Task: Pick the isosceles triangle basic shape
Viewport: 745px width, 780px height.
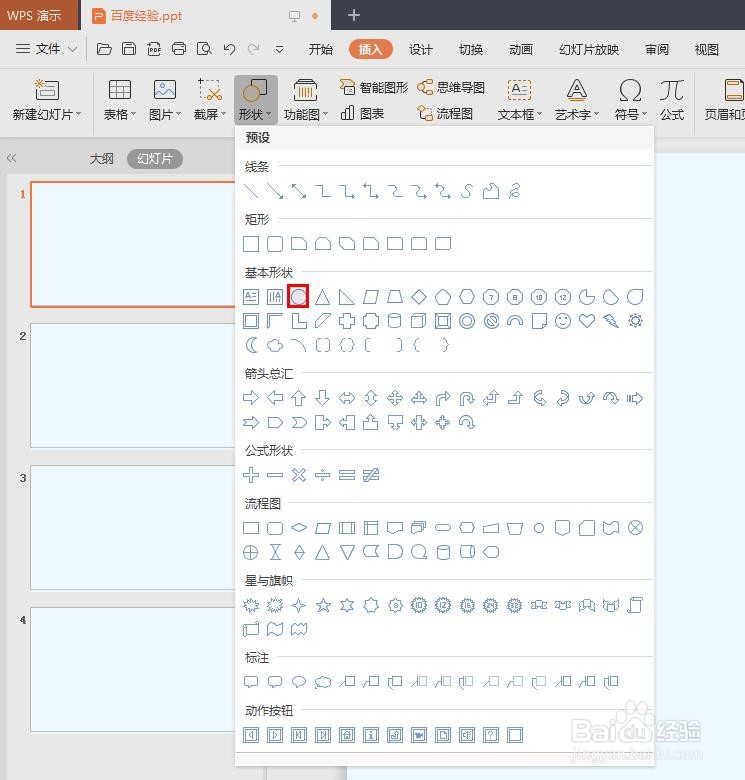Action: pos(322,297)
